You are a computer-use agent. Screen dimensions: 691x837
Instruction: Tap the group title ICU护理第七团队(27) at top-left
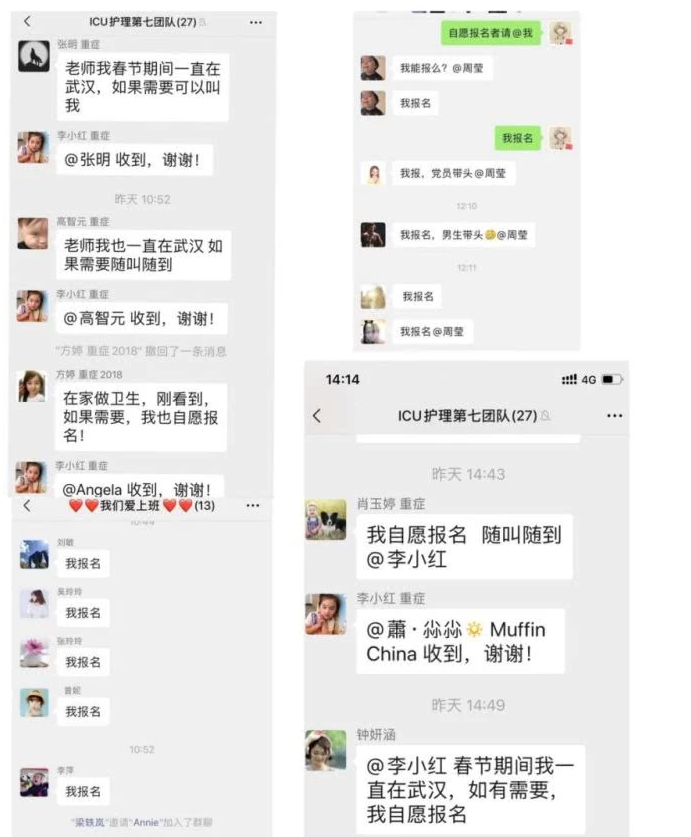[143, 22]
